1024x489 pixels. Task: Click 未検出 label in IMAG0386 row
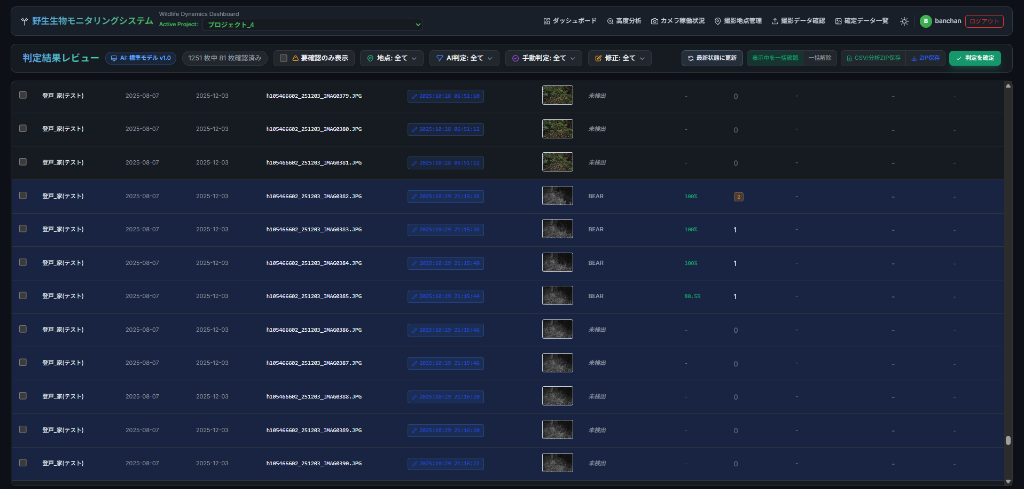597,330
